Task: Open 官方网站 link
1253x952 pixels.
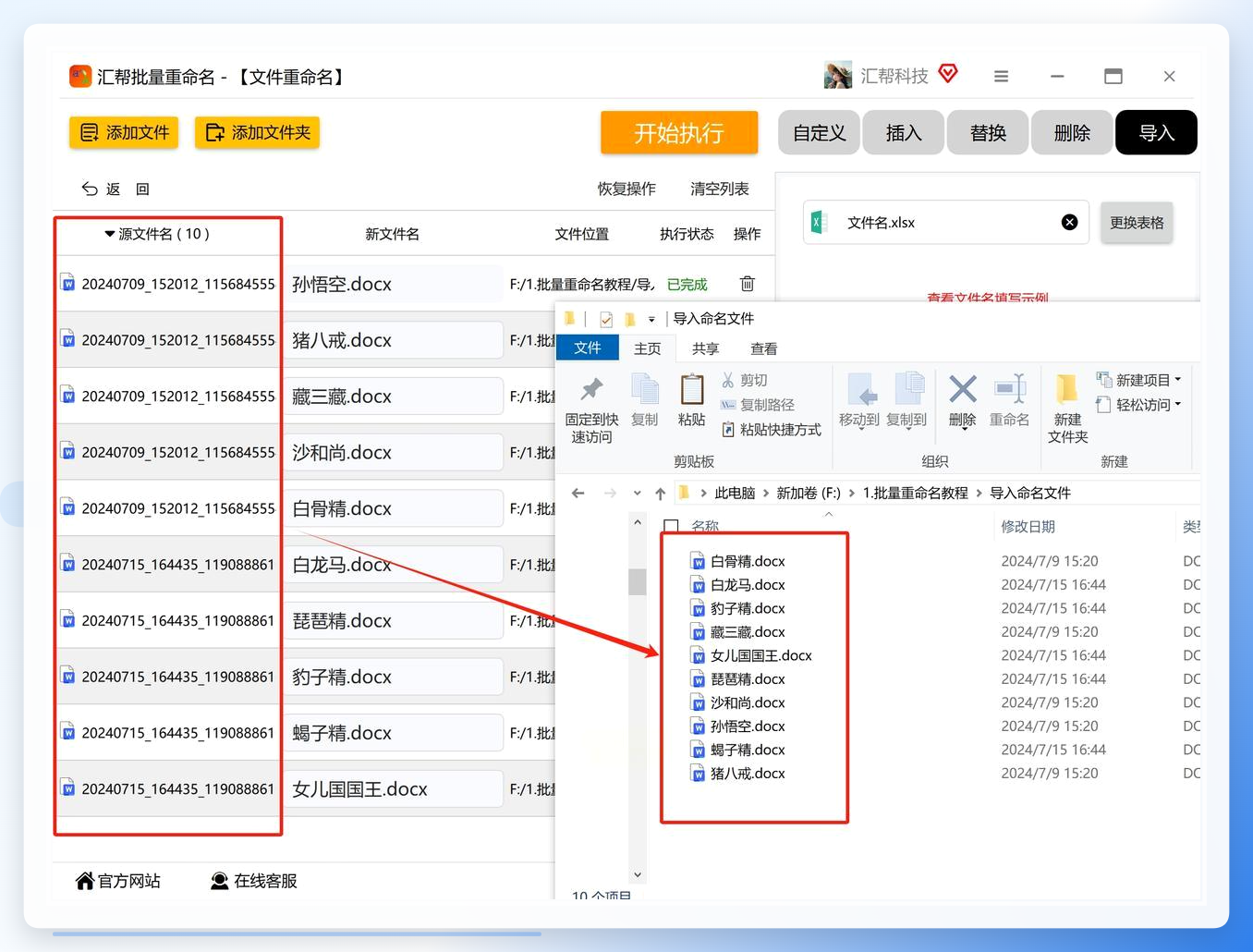Action: pos(117,881)
